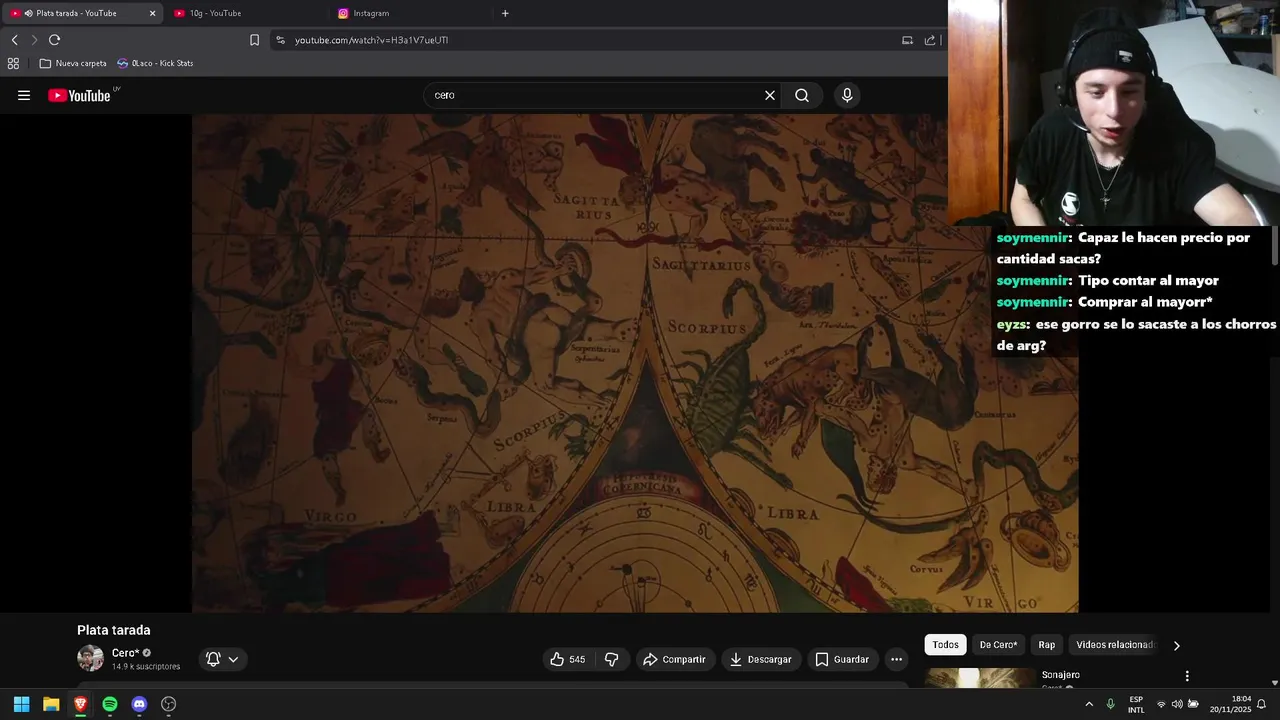The height and width of the screenshot is (720, 1280).
Task: Open site settings icon in address bar
Action: point(280,40)
